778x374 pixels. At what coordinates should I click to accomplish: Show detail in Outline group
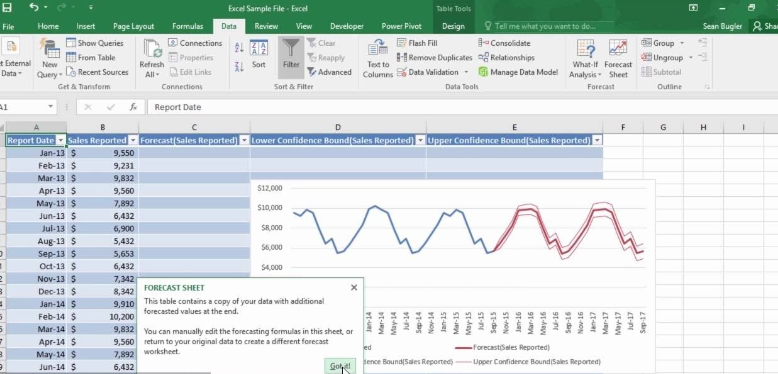tap(703, 43)
